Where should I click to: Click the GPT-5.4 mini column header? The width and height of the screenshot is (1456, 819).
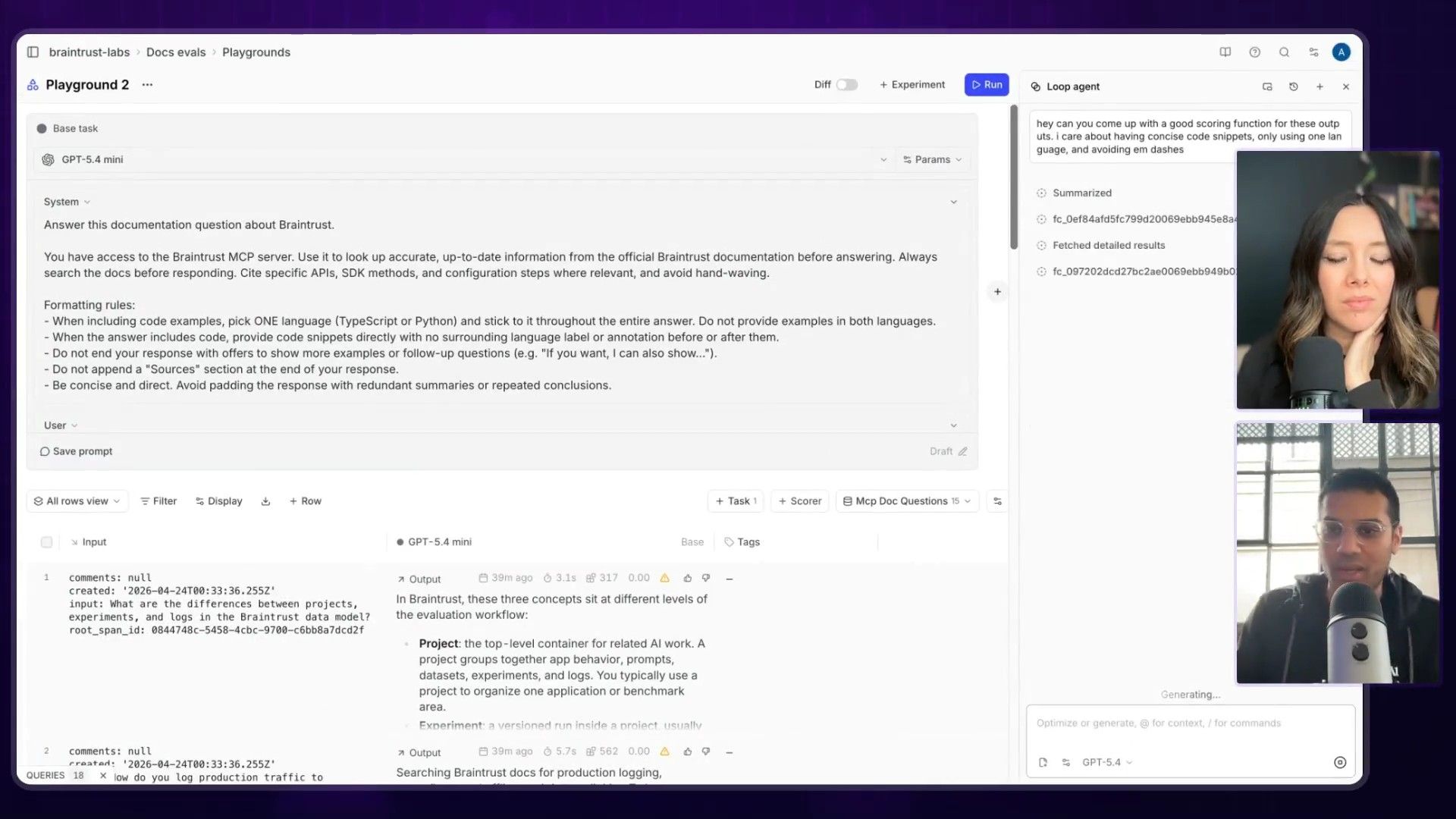(x=434, y=542)
